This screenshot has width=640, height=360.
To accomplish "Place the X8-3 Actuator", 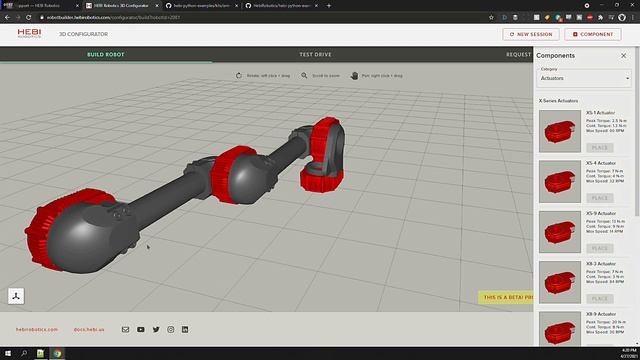I will coord(600,299).
